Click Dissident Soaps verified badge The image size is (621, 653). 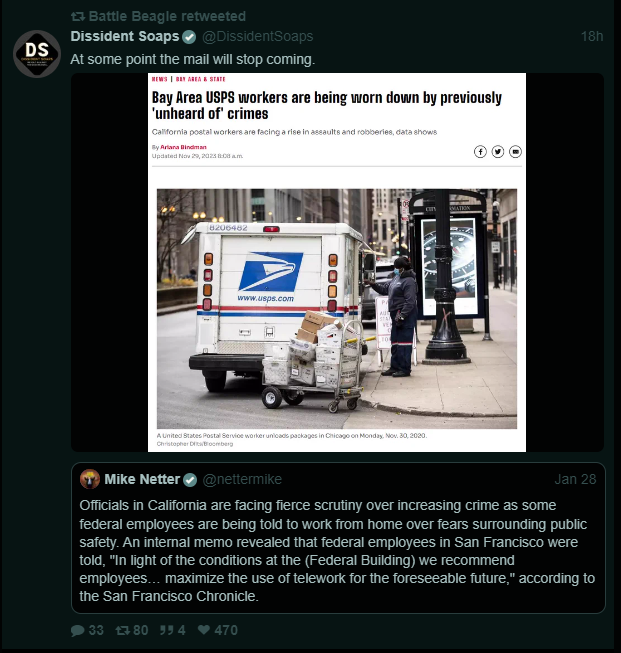pos(190,37)
